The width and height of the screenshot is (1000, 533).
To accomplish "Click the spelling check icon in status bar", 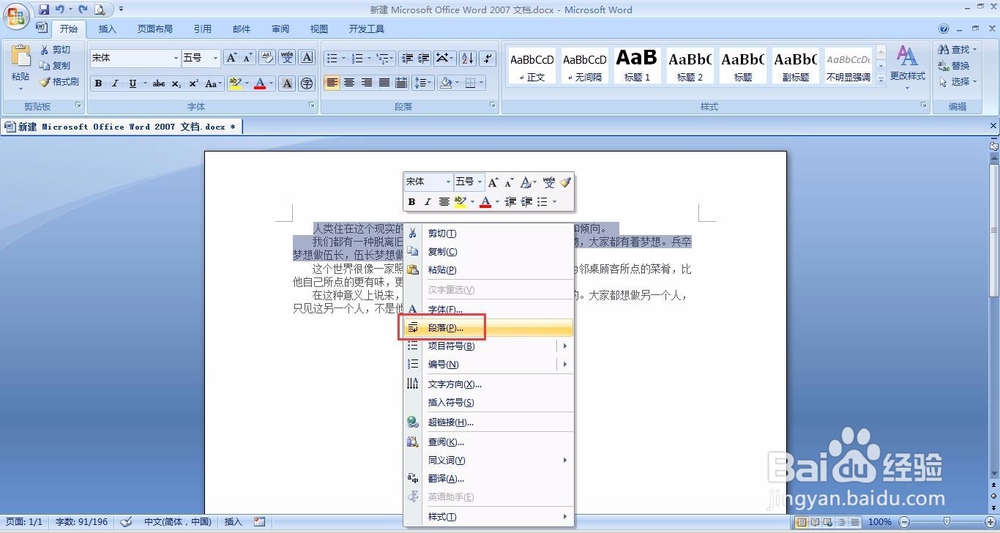I will tap(126, 522).
